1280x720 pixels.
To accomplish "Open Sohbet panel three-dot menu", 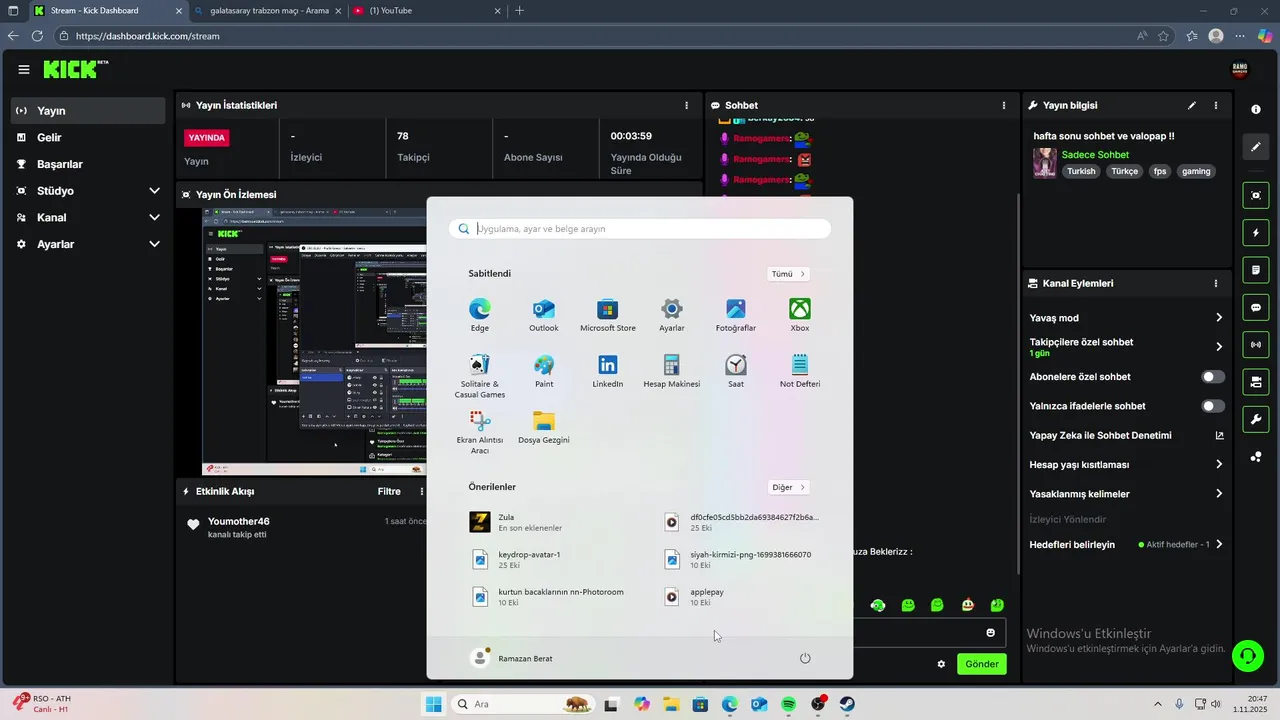I will [x=1004, y=105].
